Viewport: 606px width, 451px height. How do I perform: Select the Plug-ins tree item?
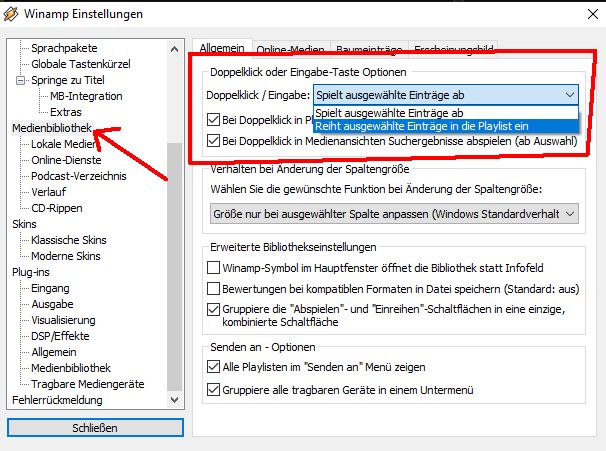(x=31, y=272)
